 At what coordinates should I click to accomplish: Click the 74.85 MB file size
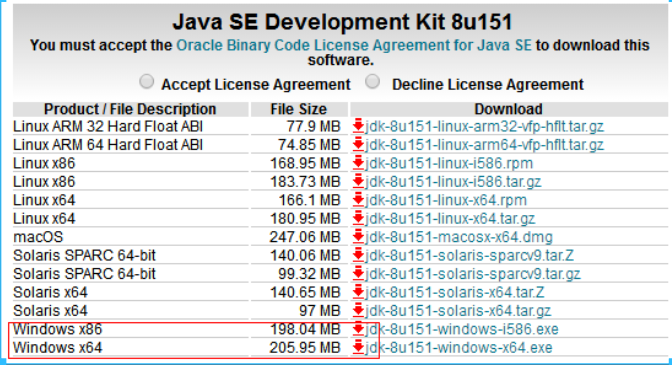309,145
